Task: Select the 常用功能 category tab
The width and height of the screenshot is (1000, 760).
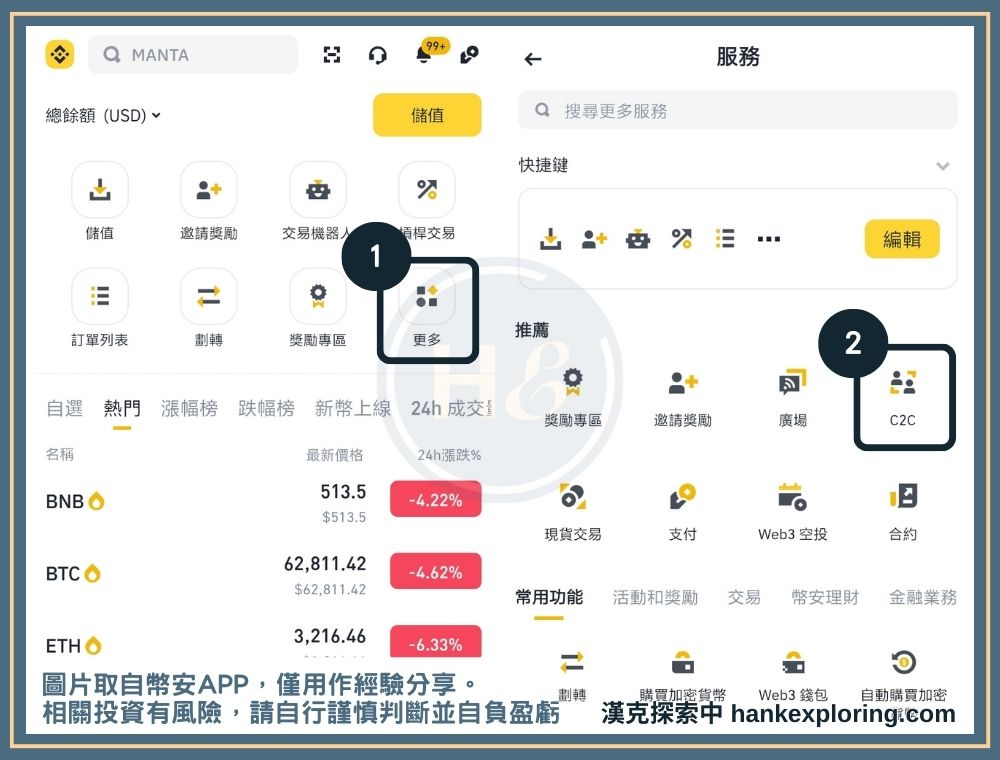Action: (548, 597)
